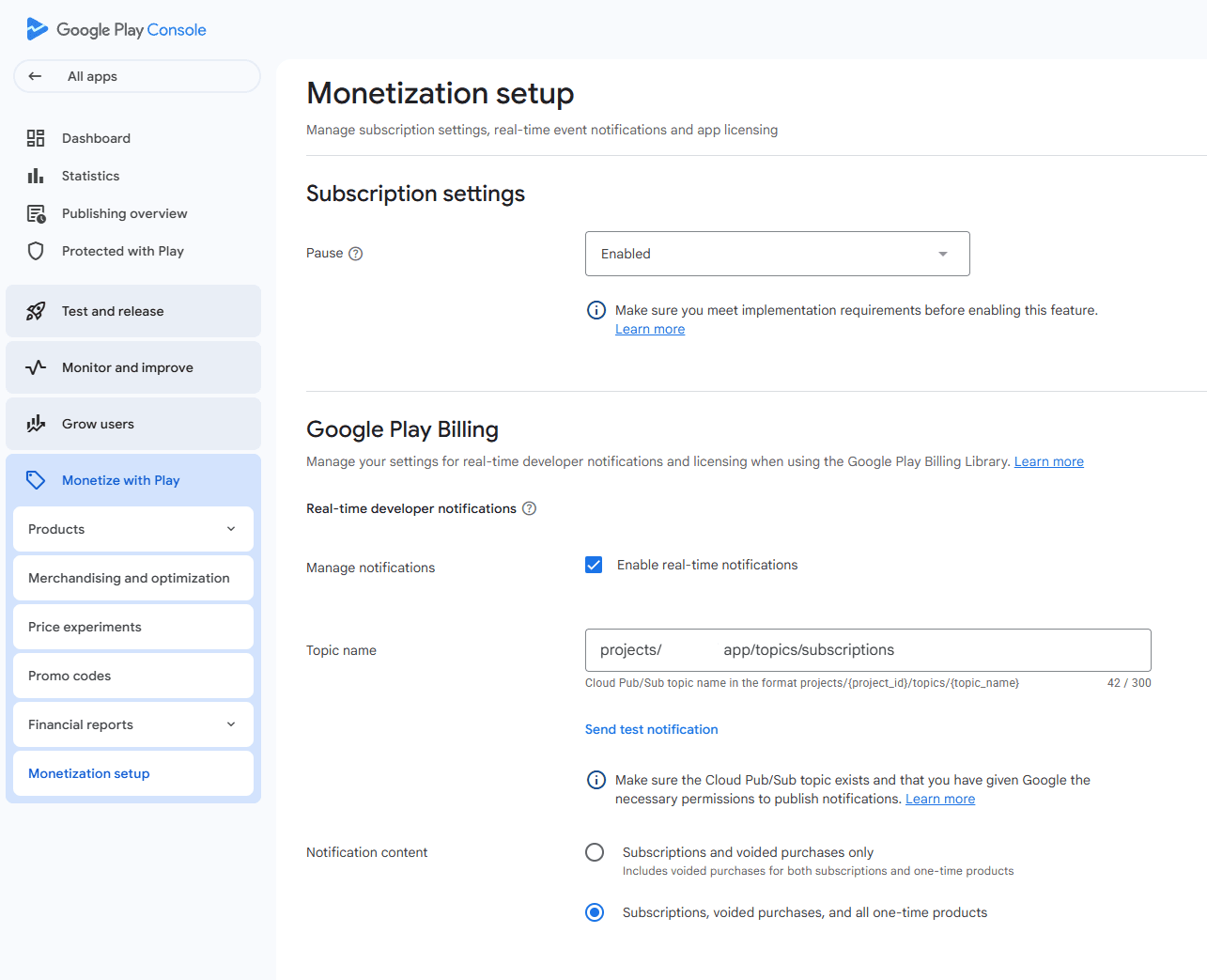Viewport: 1207px width, 980px height.
Task: Open Merchandising and optimization
Action: coord(133,578)
